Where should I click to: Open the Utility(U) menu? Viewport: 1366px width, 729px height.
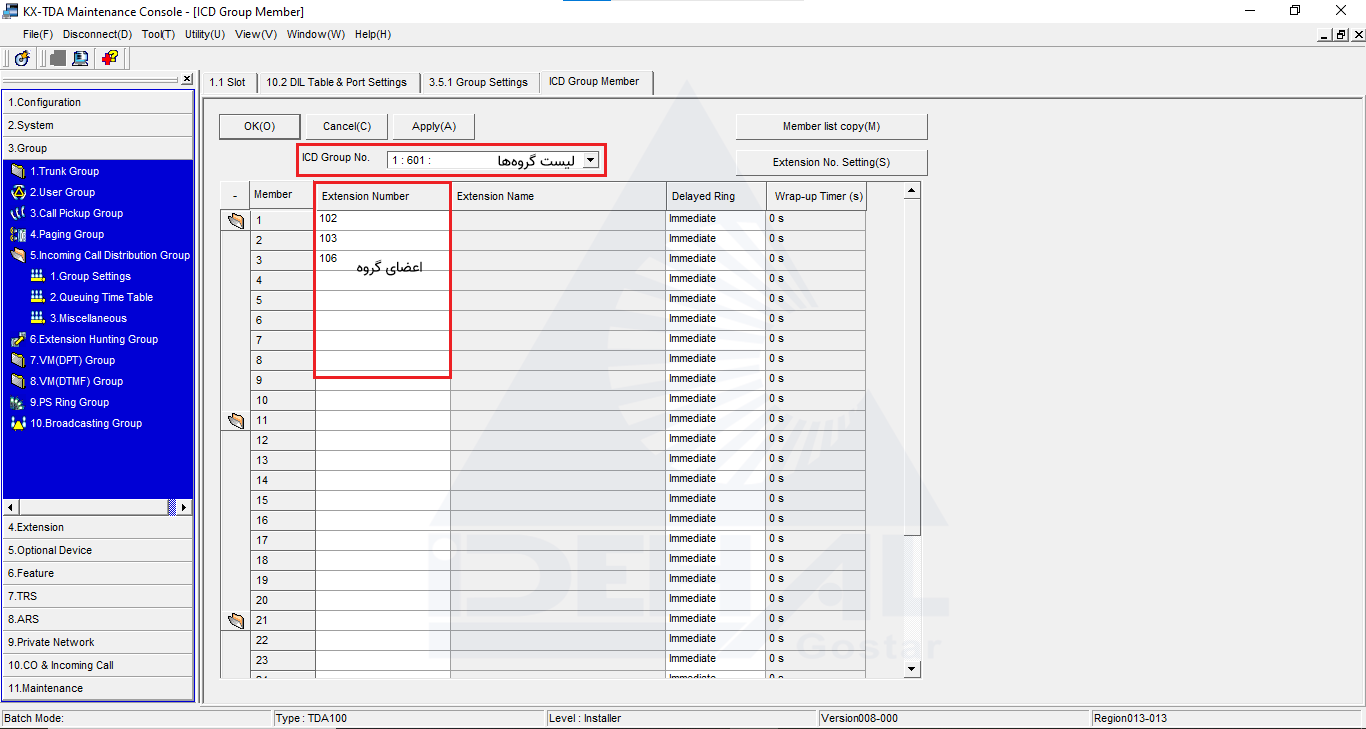point(205,34)
